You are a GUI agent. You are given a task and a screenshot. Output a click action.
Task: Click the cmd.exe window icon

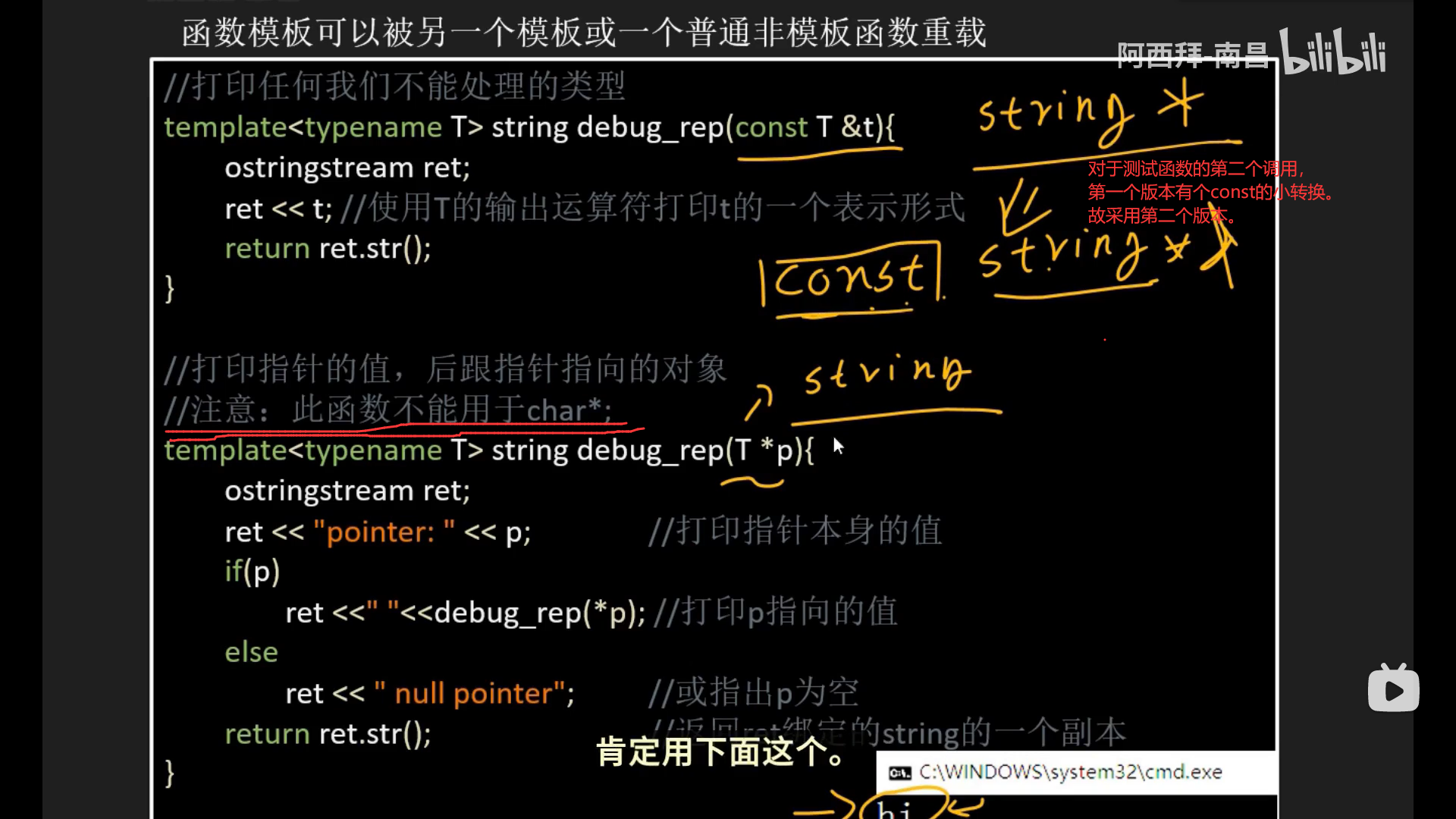click(x=899, y=773)
